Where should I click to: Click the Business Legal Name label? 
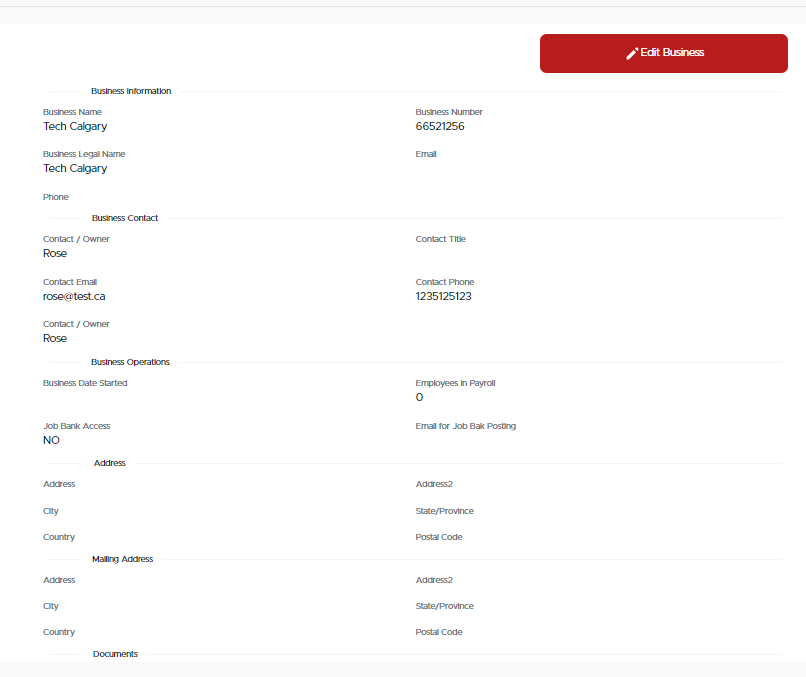(84, 154)
